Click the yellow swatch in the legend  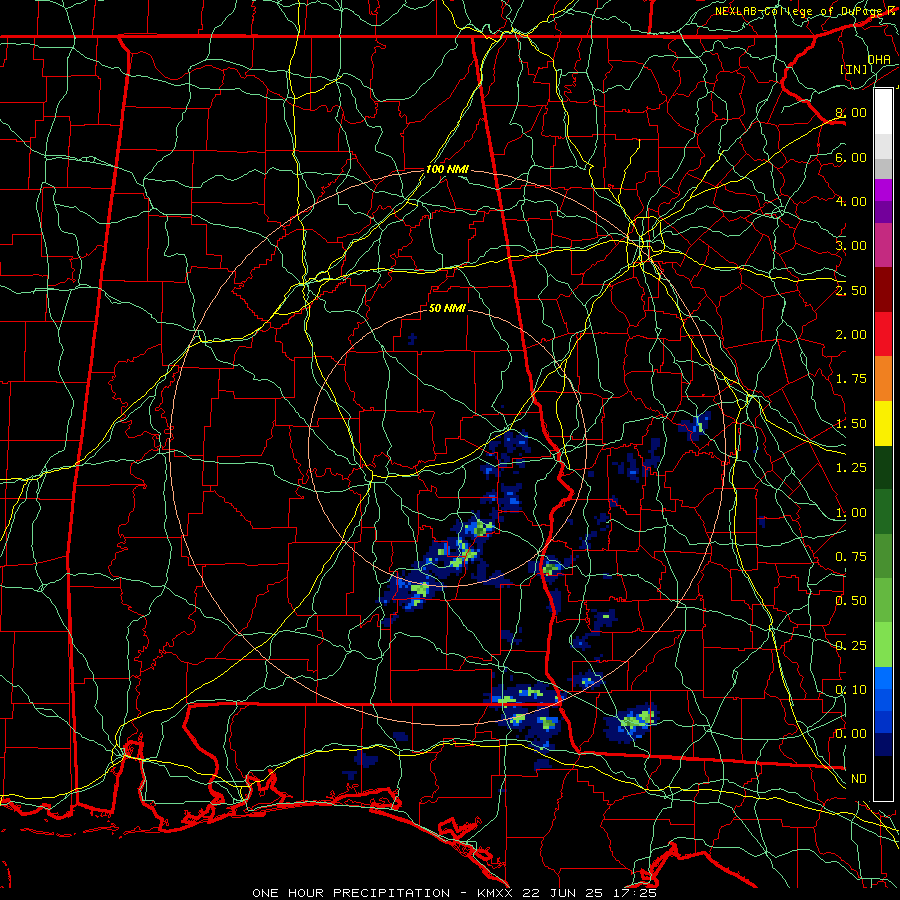click(883, 423)
